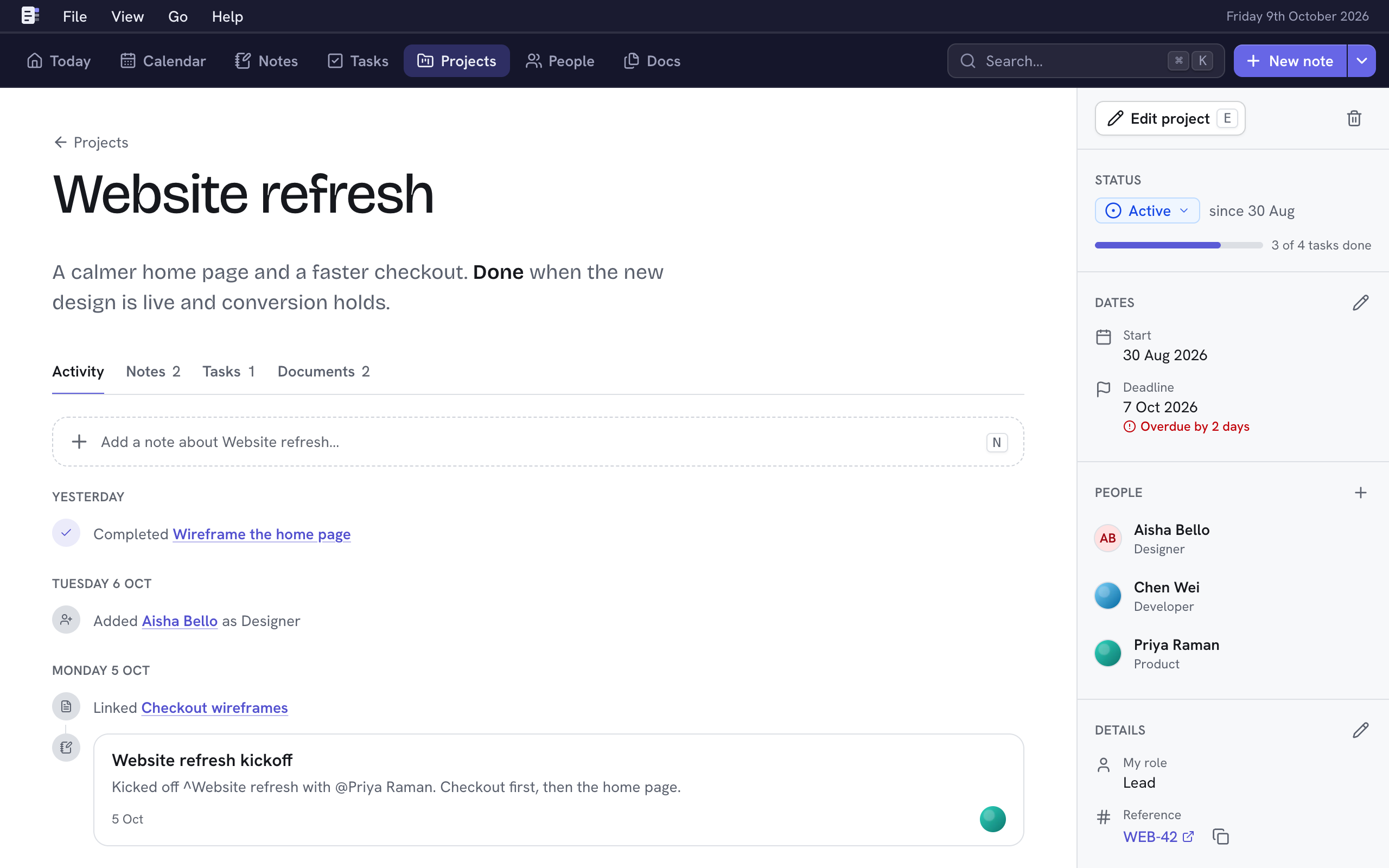Click the tasks done progress bar
1389x868 pixels.
[1179, 245]
